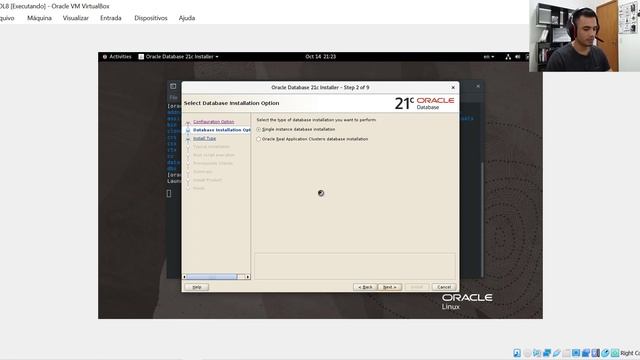Viewport: 640px width, 360px height.
Task: Close the terminal window behind the installer
Action: click(x=478, y=86)
